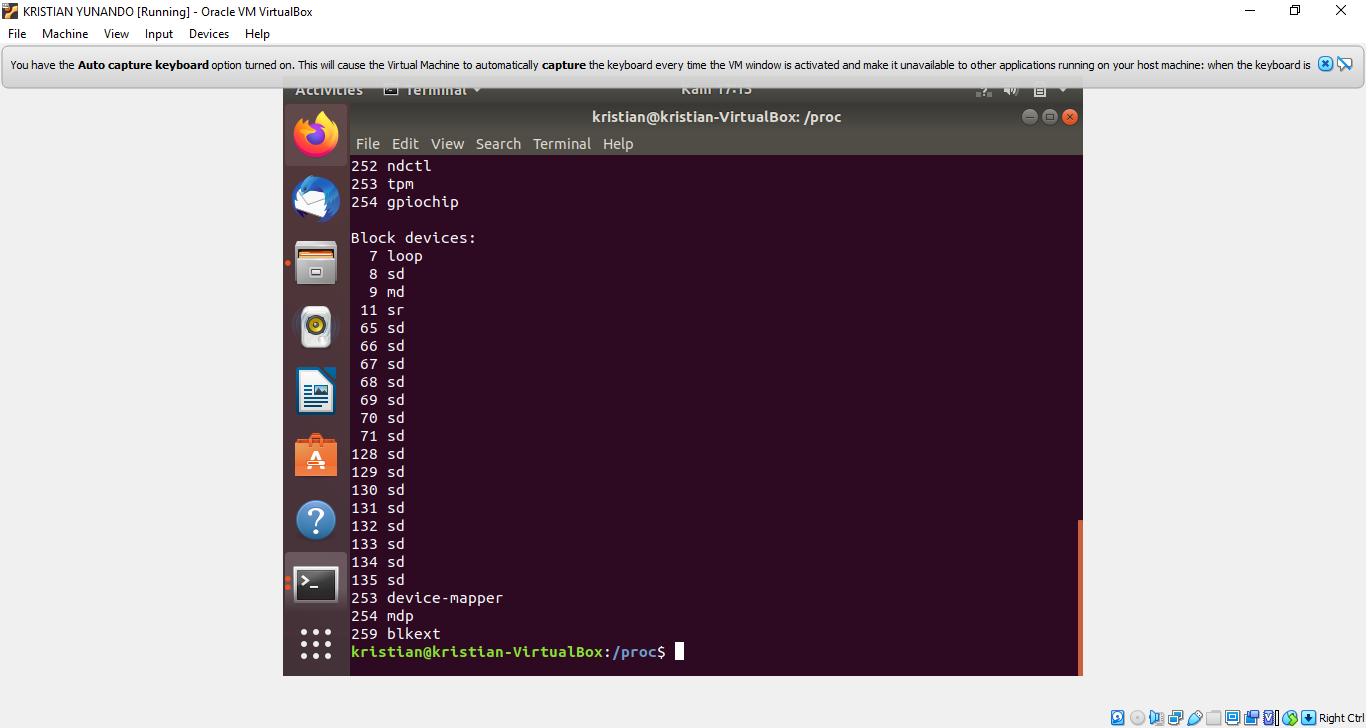Open the terminal's Edit menu
The image size is (1366, 728).
[405, 144]
